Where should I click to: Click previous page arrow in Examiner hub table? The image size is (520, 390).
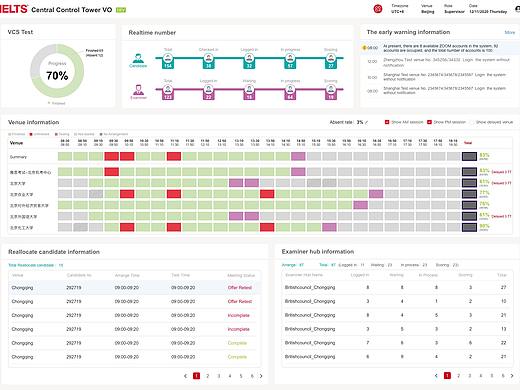coord(436,376)
